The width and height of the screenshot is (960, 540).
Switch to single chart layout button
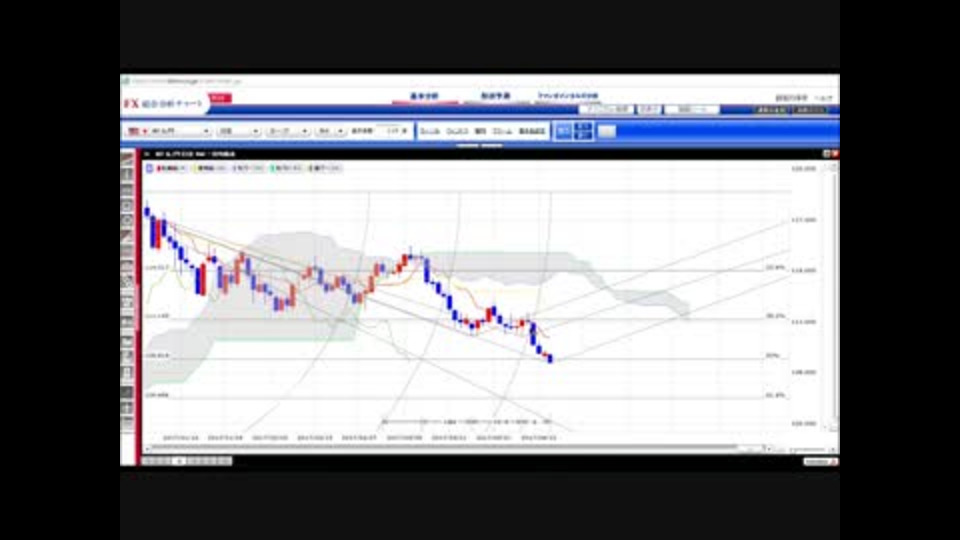pyautogui.click(x=563, y=131)
